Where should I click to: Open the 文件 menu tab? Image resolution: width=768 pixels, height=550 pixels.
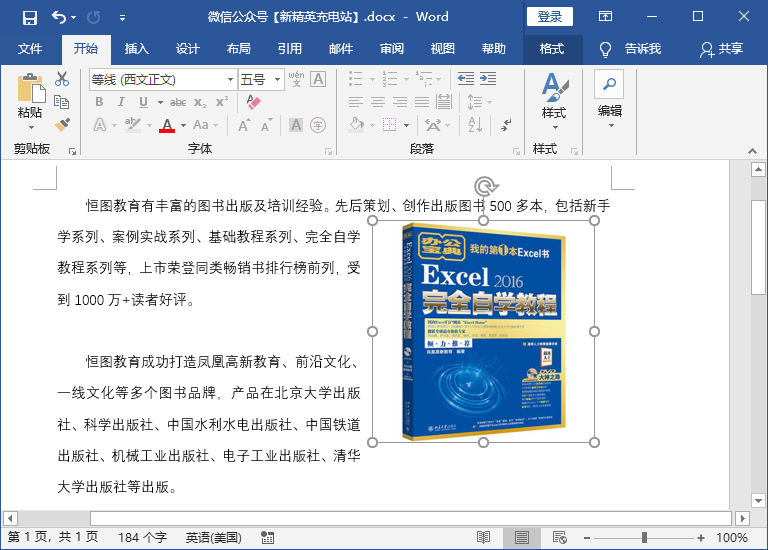[x=30, y=49]
